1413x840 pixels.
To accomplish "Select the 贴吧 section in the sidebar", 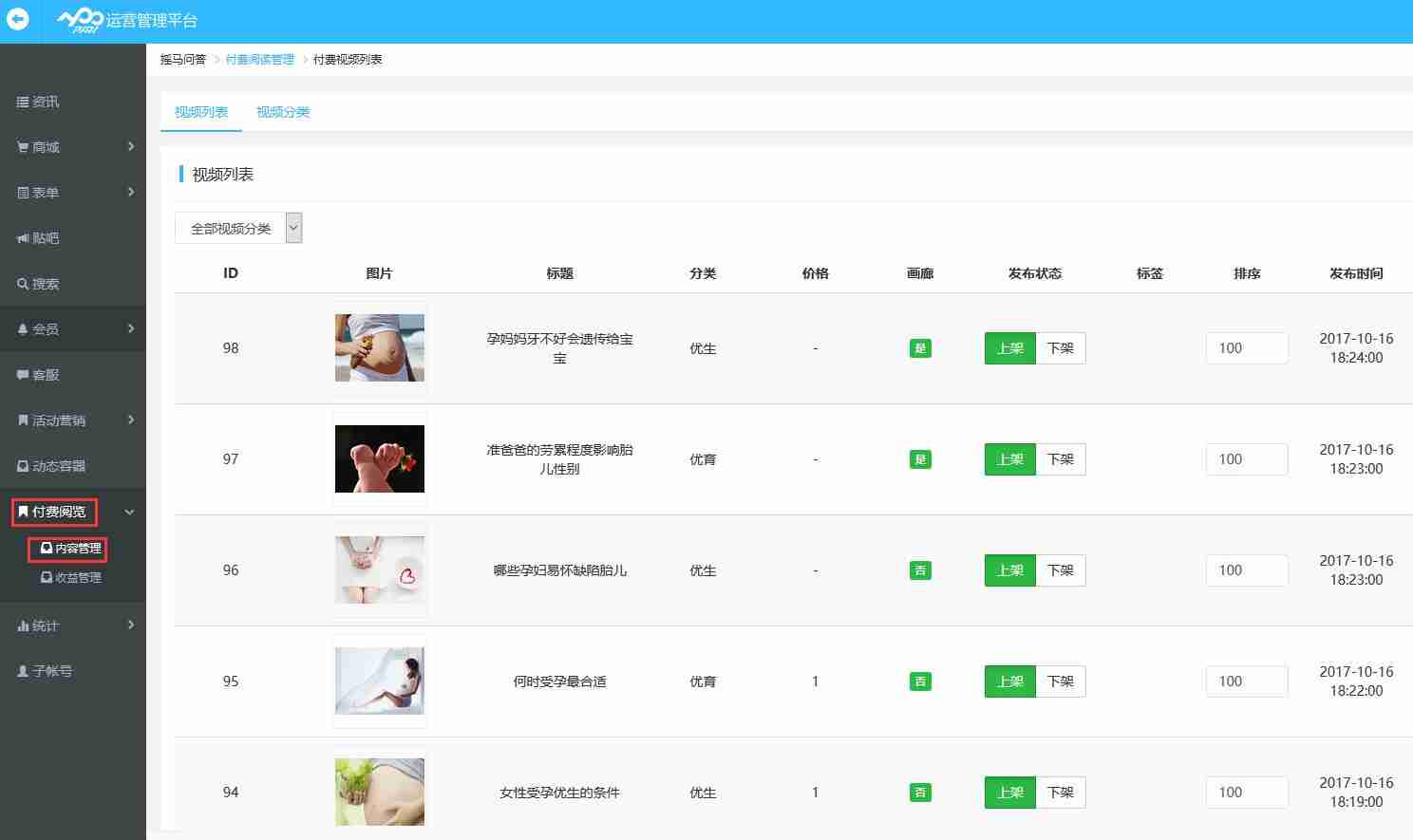I will click(44, 237).
